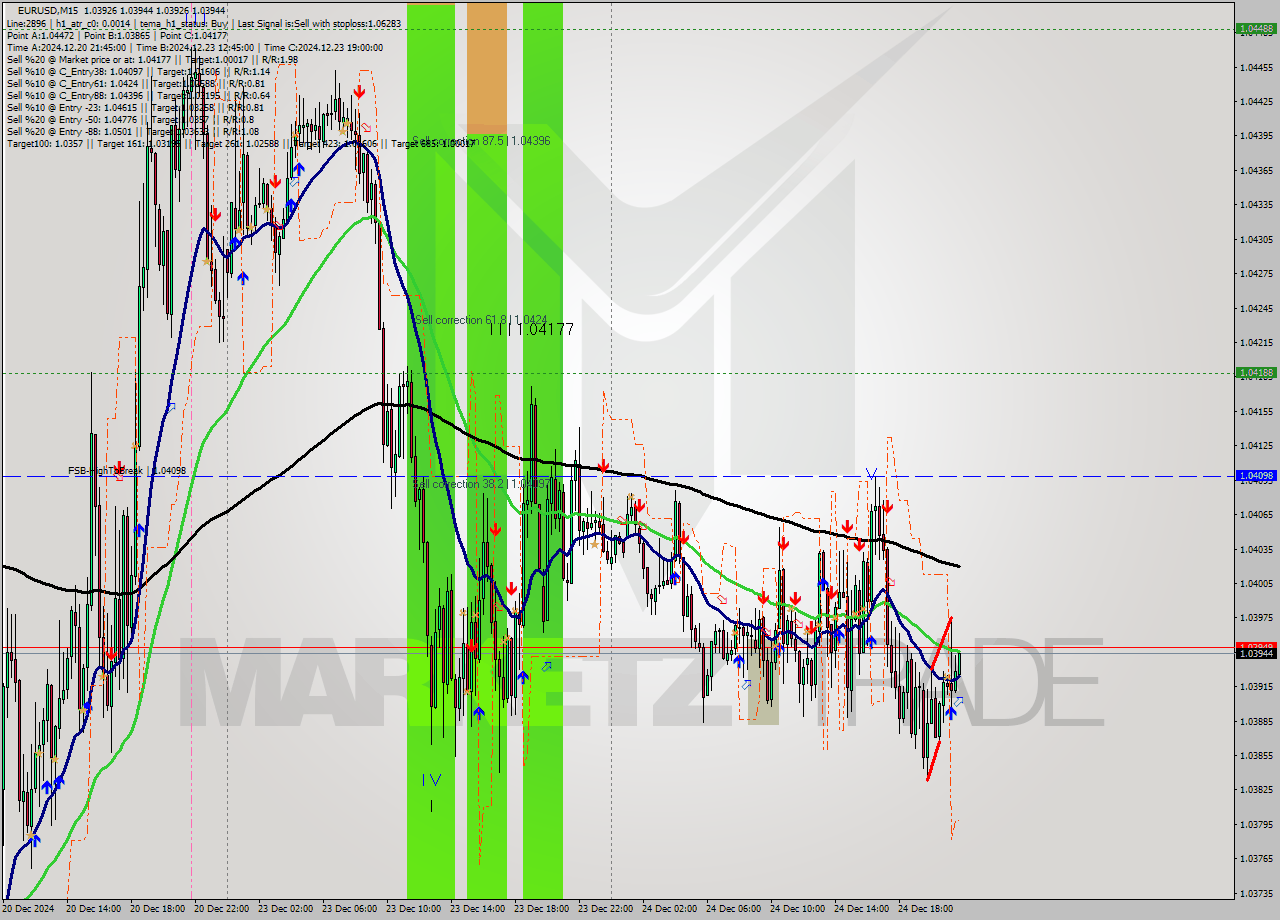Click the 1.04215 price axis label
Image resolution: width=1280 pixels, height=920 pixels.
(x=1256, y=342)
